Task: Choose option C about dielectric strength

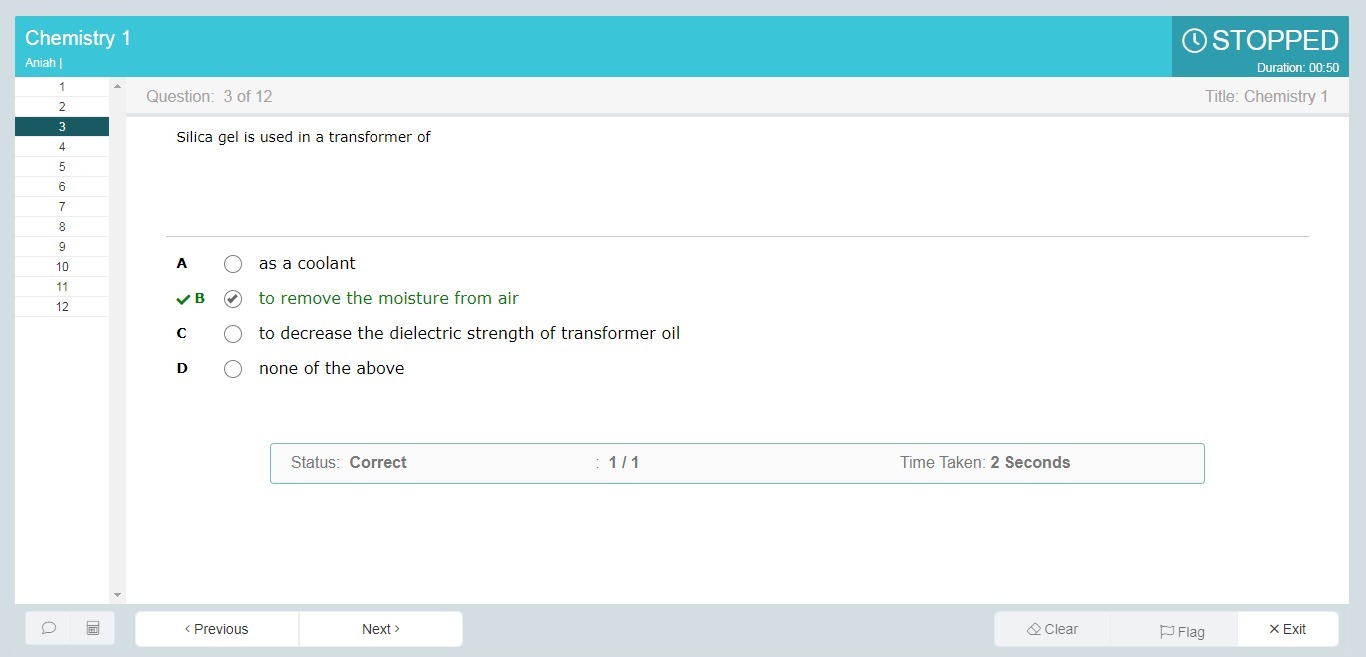Action: (x=233, y=334)
